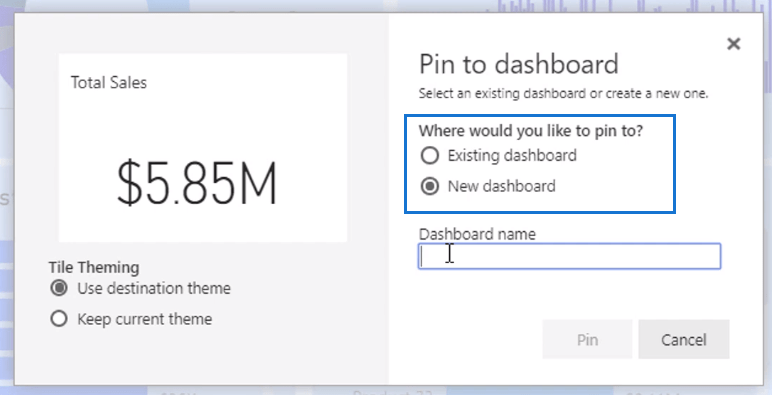
Task: Click the 'New dashboard' option label text
Action: point(501,186)
